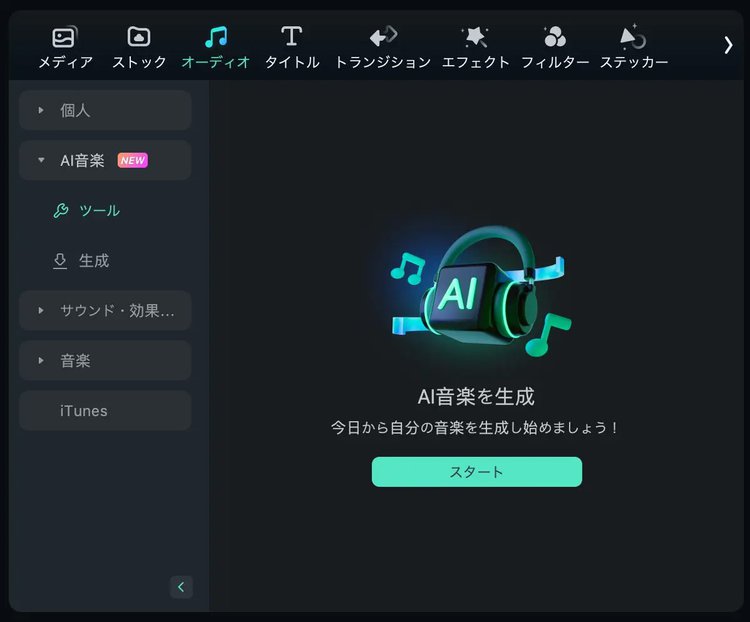750x622 pixels.
Task: Click the download icon beside 生成
Action: (x=60, y=261)
